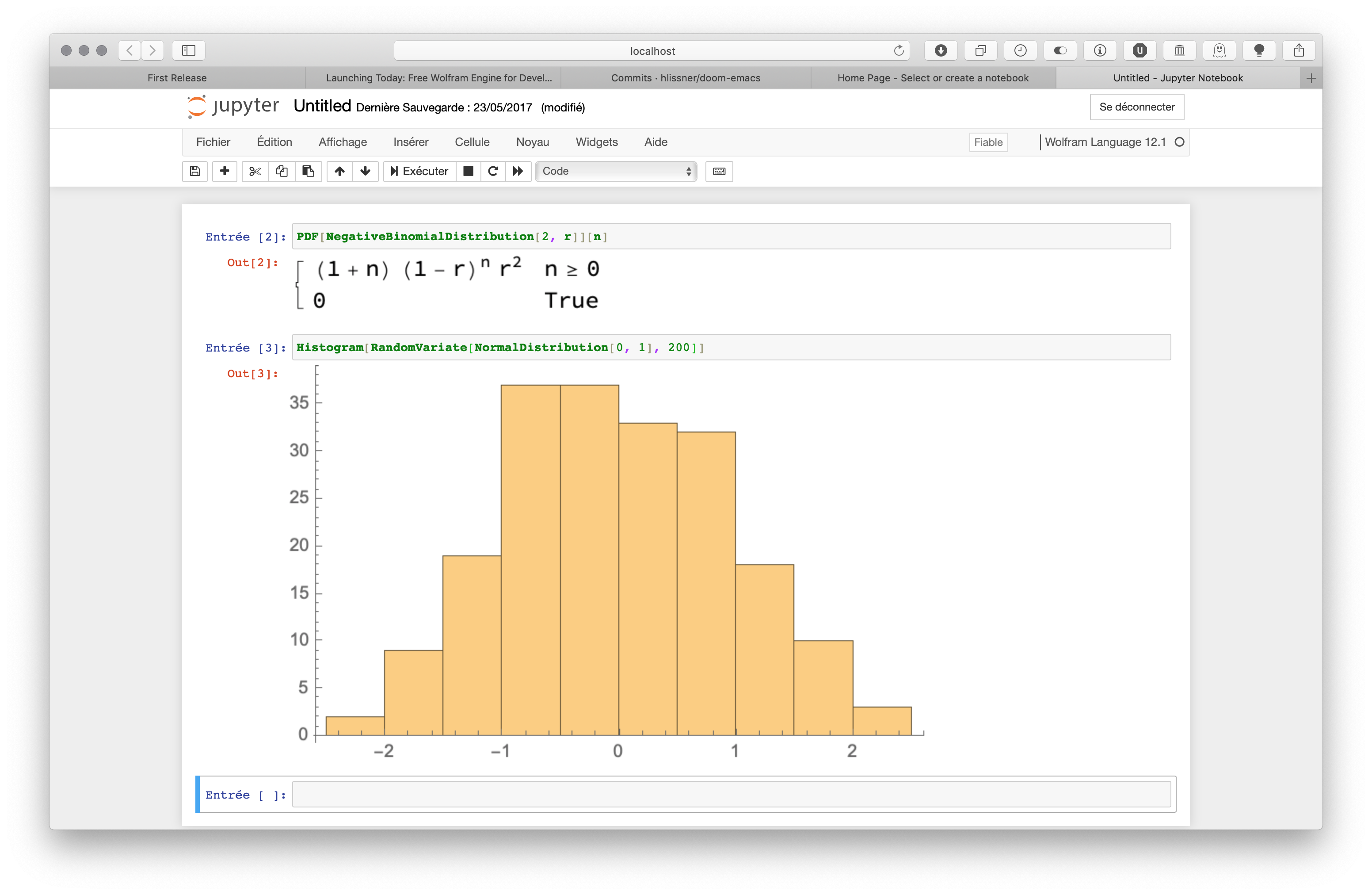Open the Noyau menu
This screenshot has width=1372, height=895.
532,142
